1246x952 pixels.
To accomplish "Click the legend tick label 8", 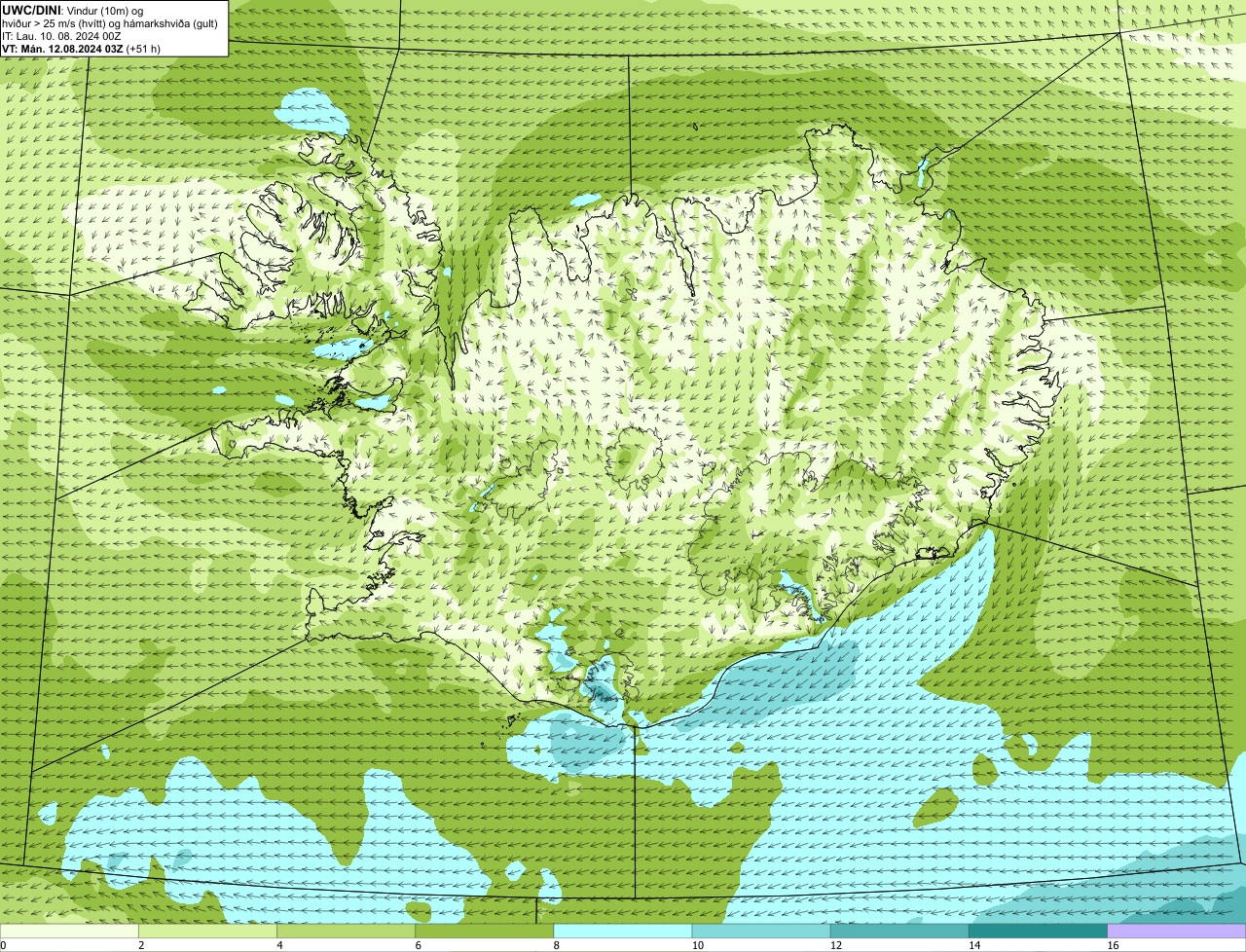I will (556, 945).
